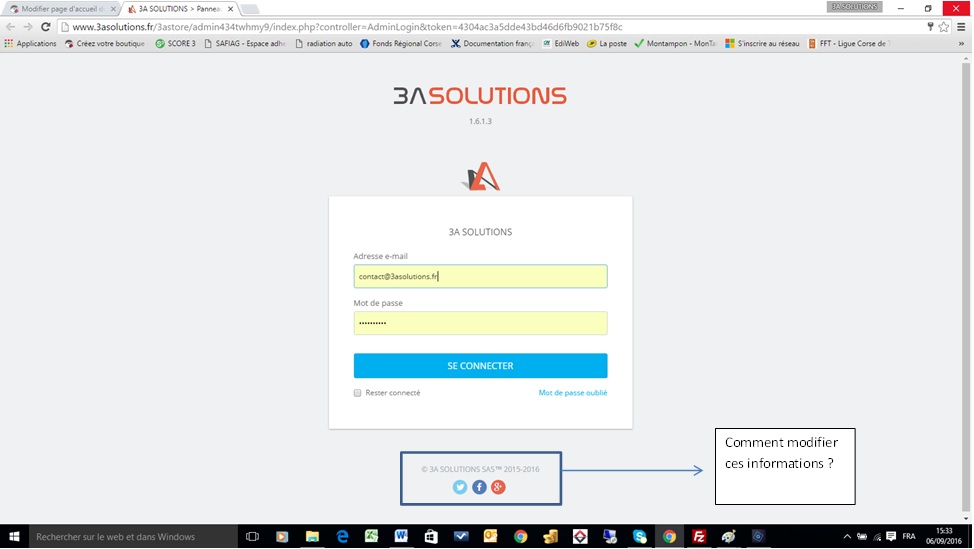Open Excel from the taskbar

371,537
